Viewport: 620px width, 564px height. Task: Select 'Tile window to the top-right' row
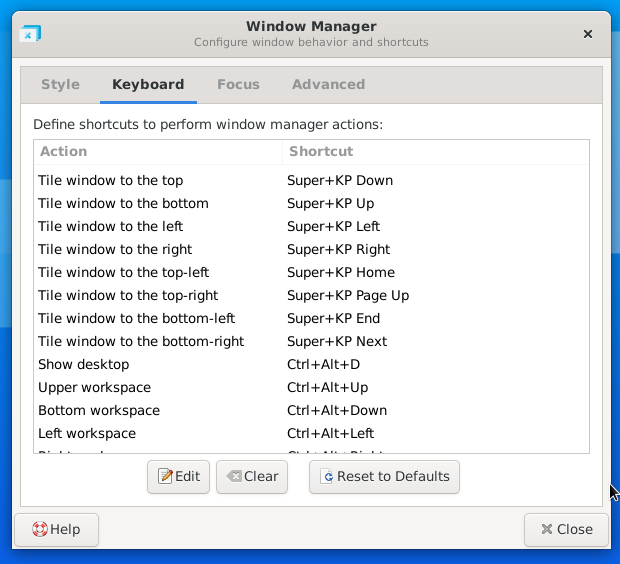pyautogui.click(x=312, y=295)
